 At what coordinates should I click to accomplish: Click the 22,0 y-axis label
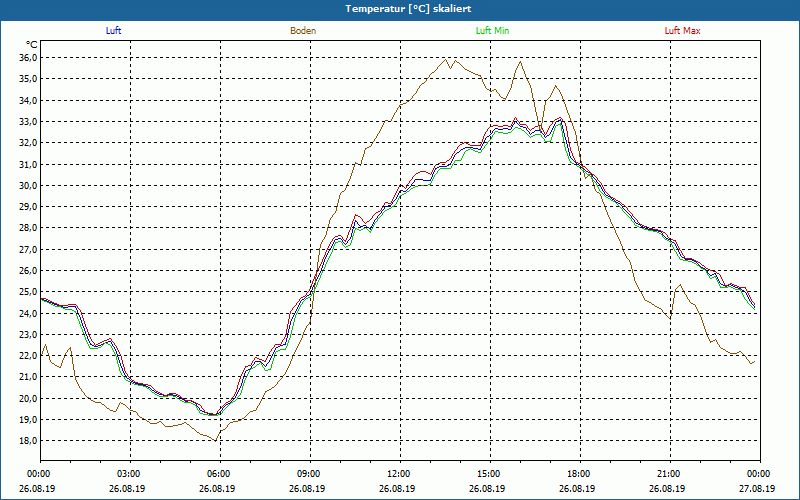[29, 355]
